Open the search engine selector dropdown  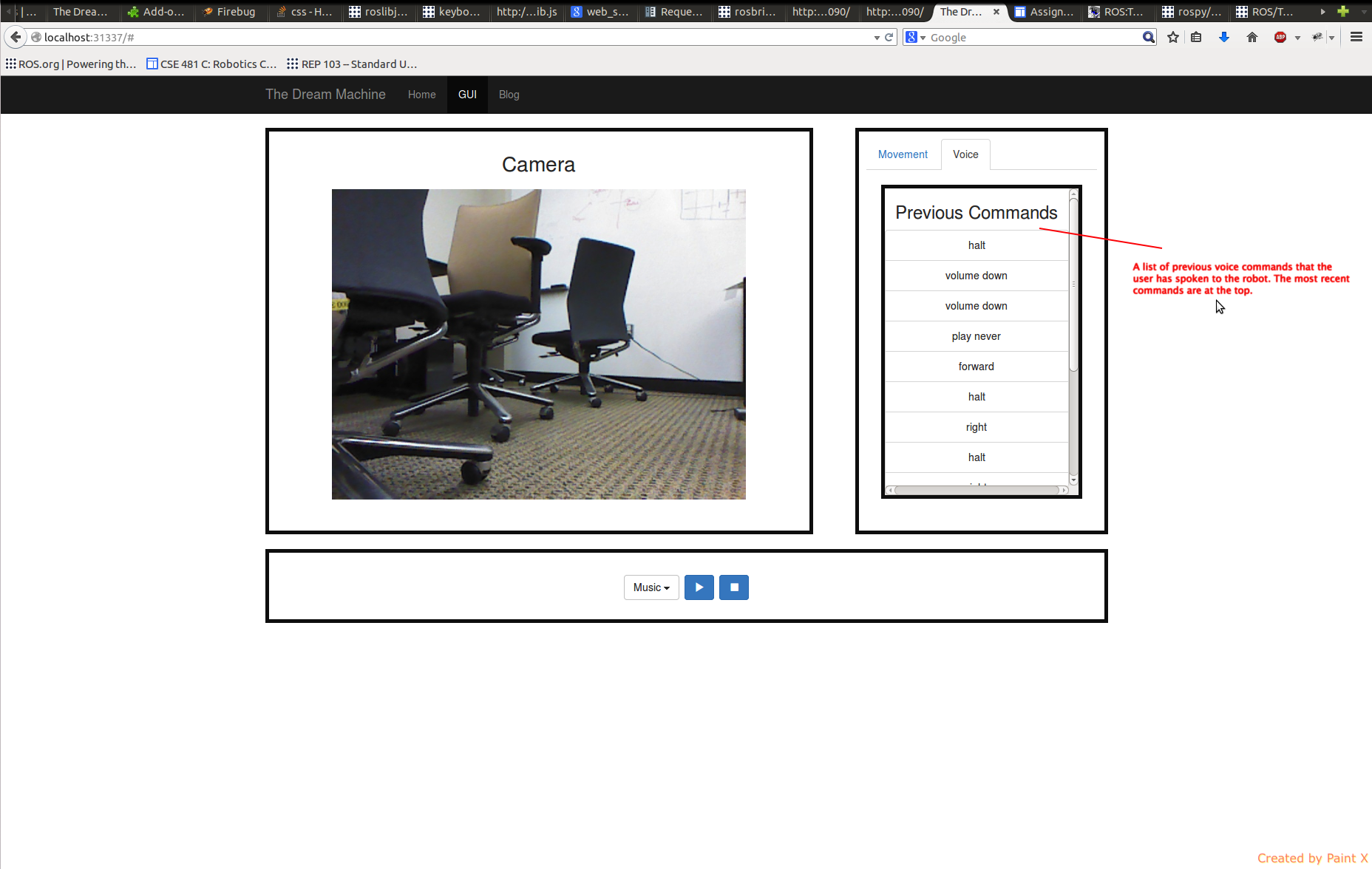[x=916, y=37]
